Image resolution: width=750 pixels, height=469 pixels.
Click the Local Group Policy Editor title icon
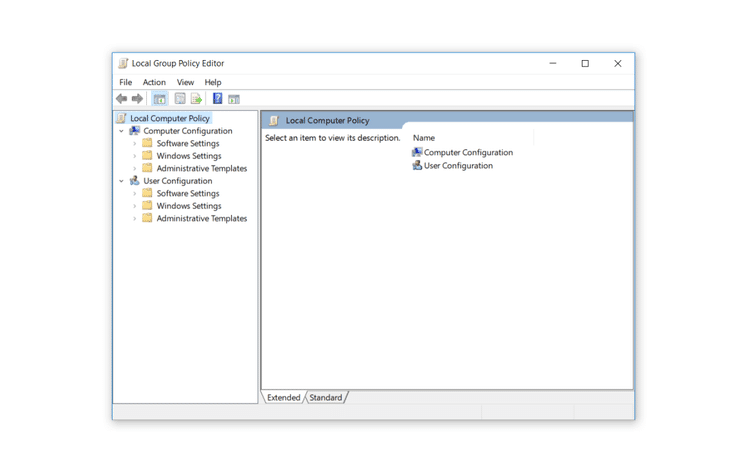pyautogui.click(x=123, y=64)
